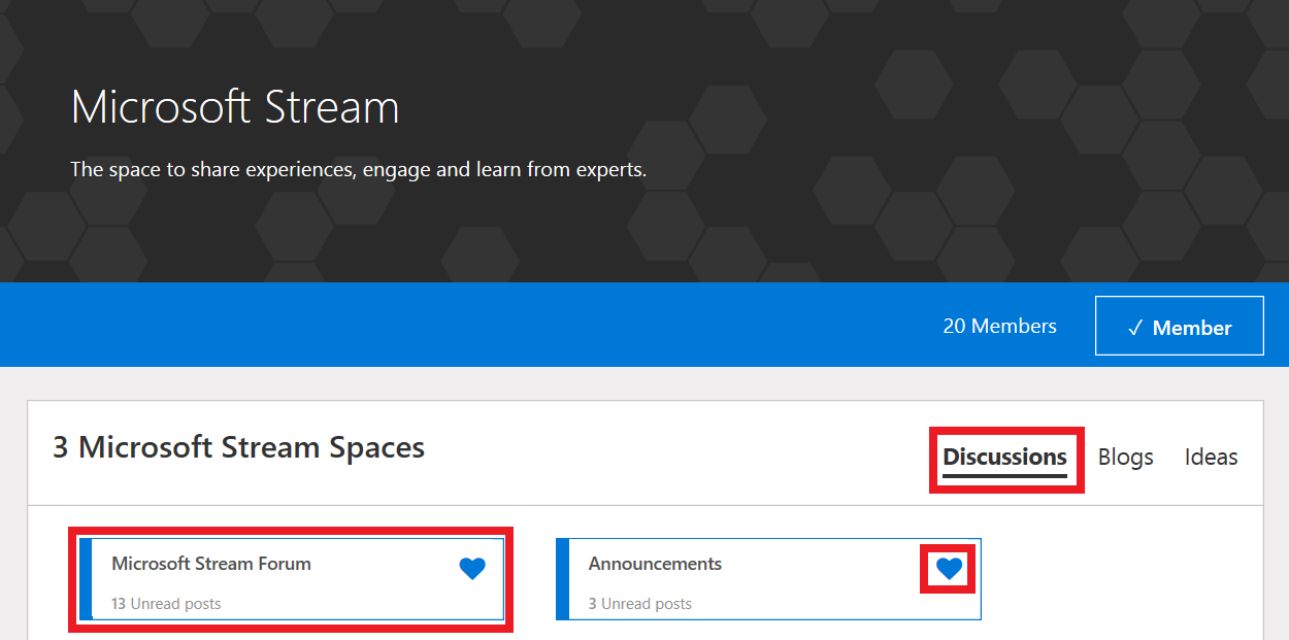The image size is (1289, 640).
Task: Click the Member button
Action: point(1179,326)
